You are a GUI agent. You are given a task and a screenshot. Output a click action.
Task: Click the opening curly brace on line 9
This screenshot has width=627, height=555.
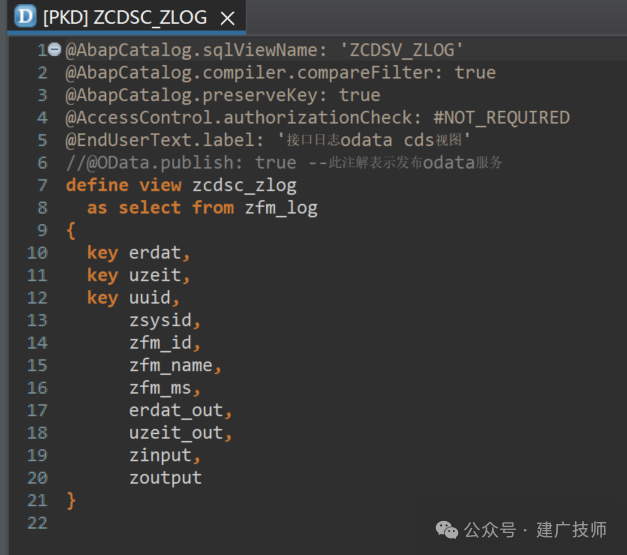click(71, 230)
